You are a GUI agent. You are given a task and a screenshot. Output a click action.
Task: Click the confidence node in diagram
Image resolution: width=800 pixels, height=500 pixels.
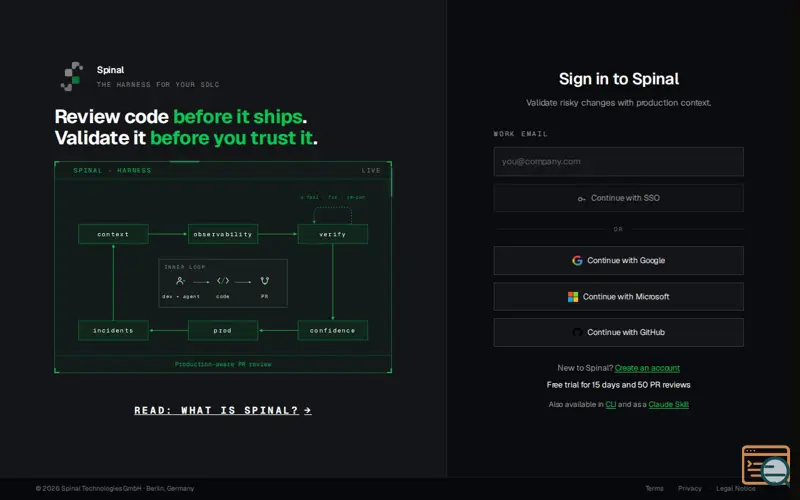click(x=333, y=331)
